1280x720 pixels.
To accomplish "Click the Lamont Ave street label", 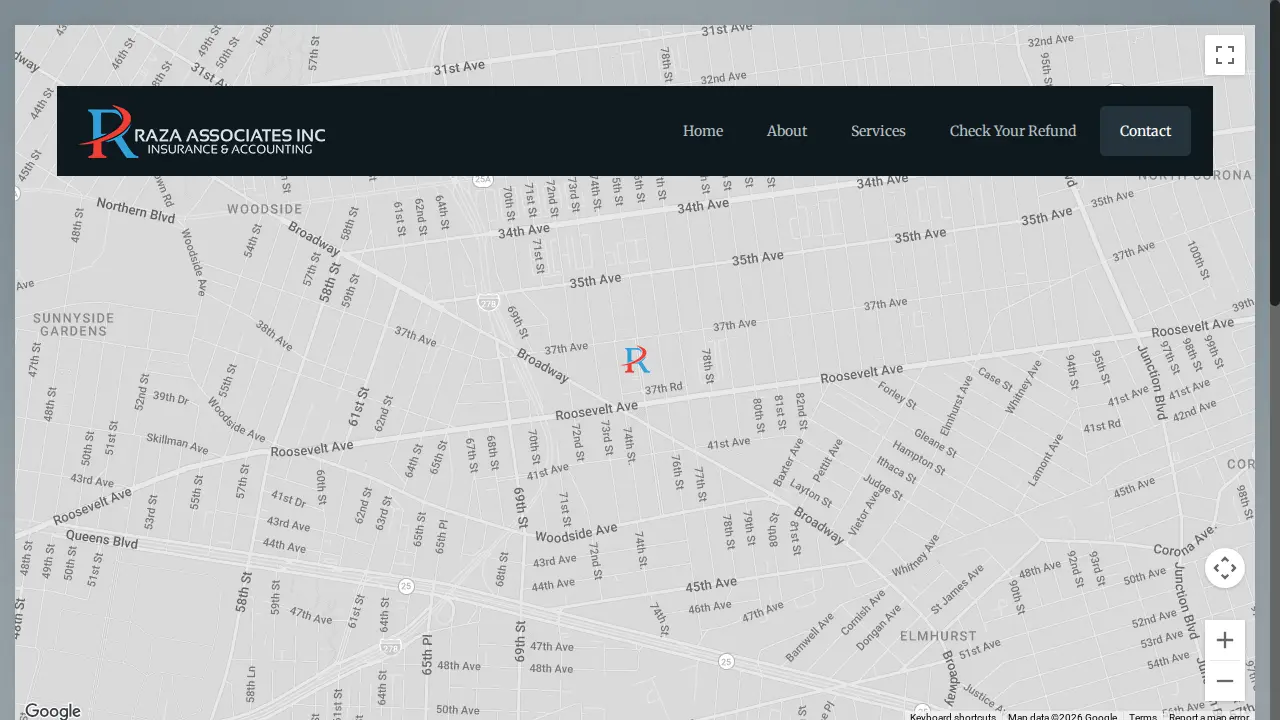I will pos(1046,460).
